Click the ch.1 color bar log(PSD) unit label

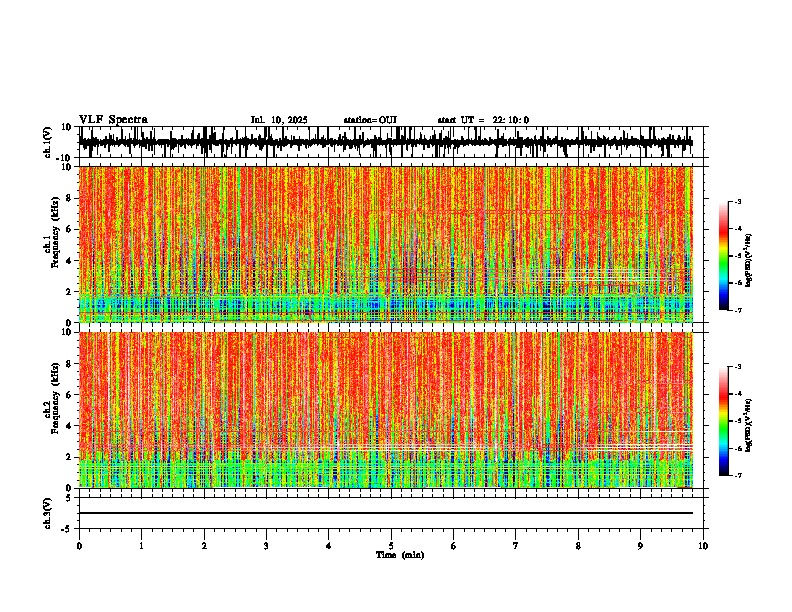pyautogui.click(x=749, y=261)
